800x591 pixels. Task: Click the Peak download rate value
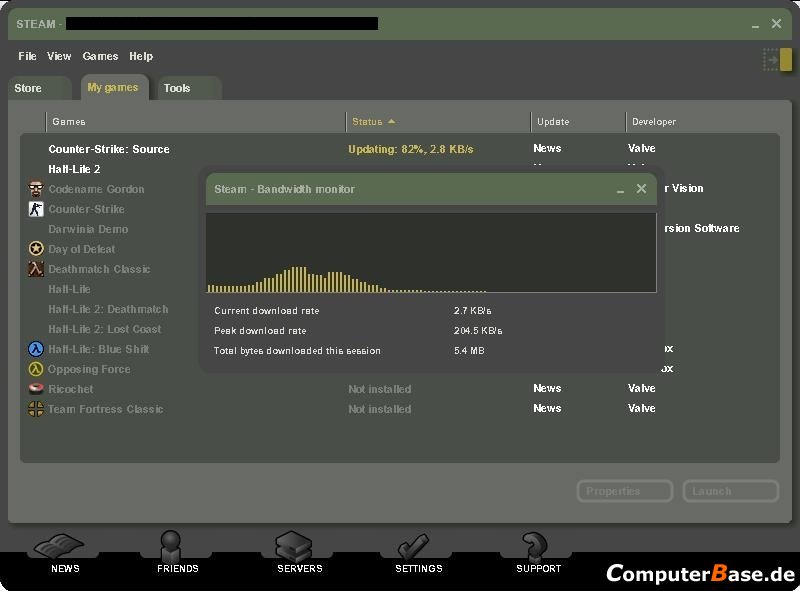point(478,331)
